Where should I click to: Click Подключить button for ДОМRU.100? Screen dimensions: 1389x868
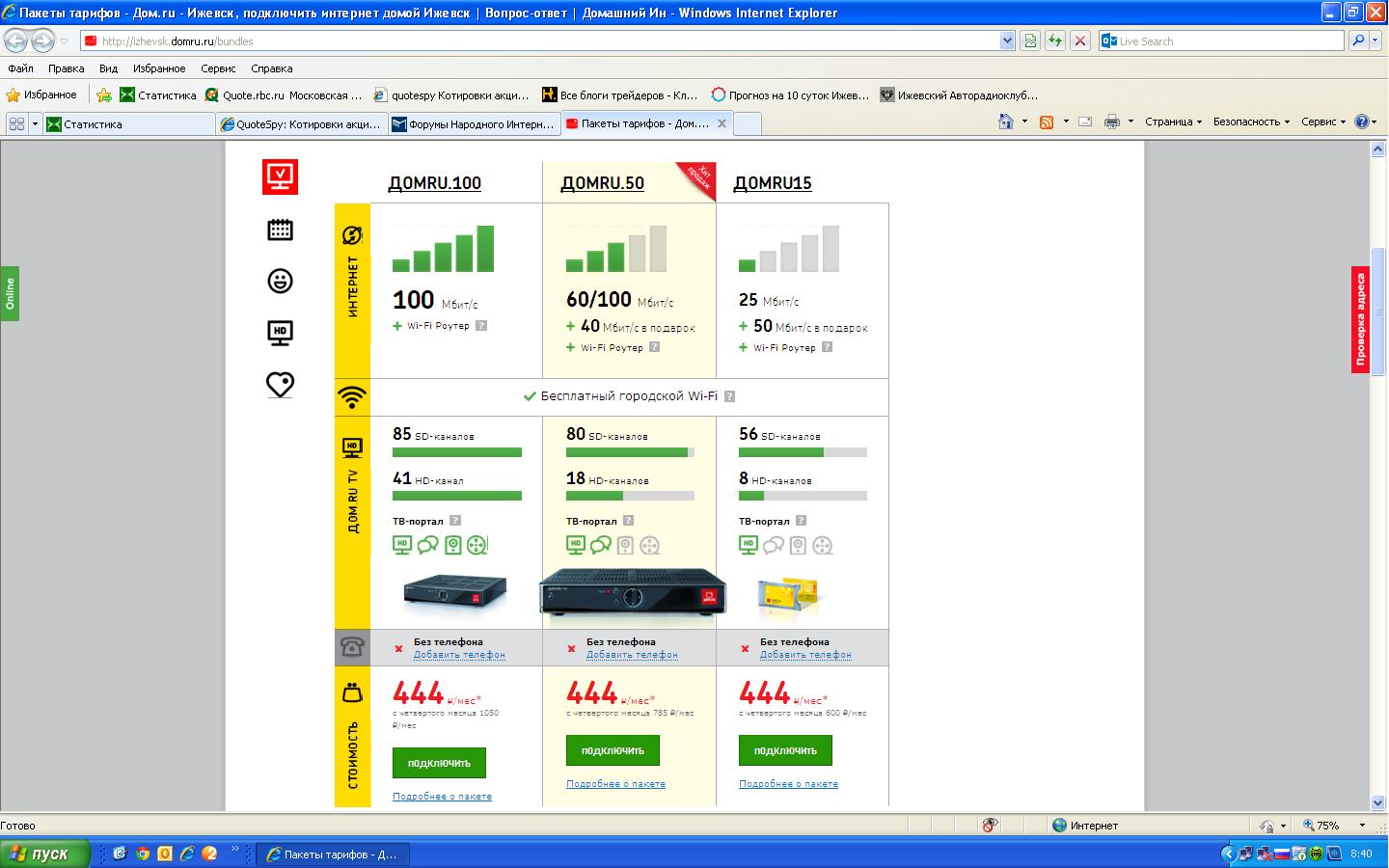(439, 763)
